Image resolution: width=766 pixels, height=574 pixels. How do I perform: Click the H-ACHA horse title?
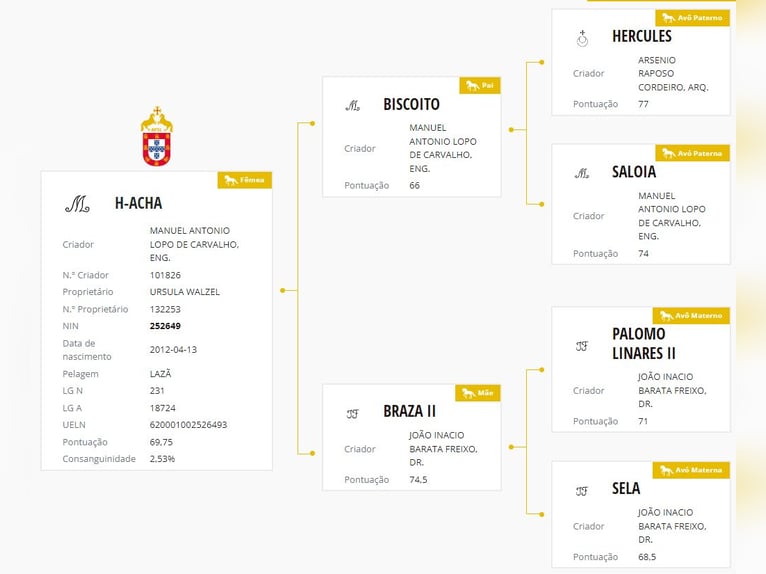tap(138, 203)
